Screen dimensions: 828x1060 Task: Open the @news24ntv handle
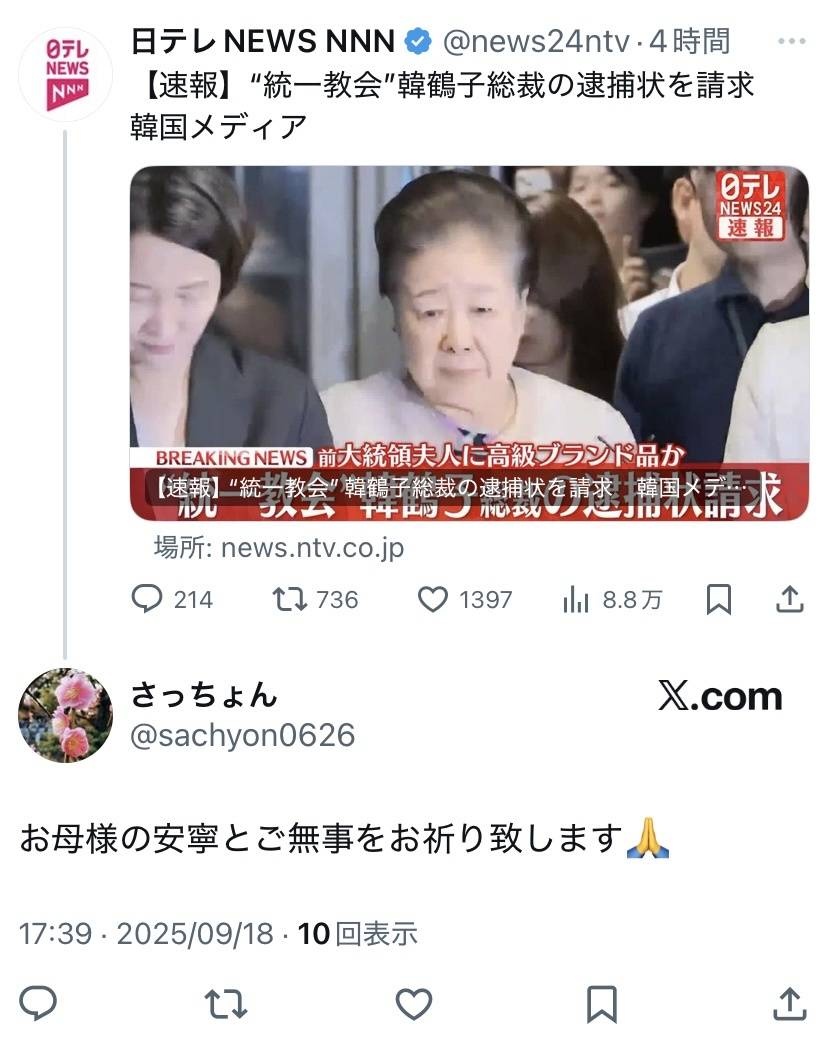536,42
